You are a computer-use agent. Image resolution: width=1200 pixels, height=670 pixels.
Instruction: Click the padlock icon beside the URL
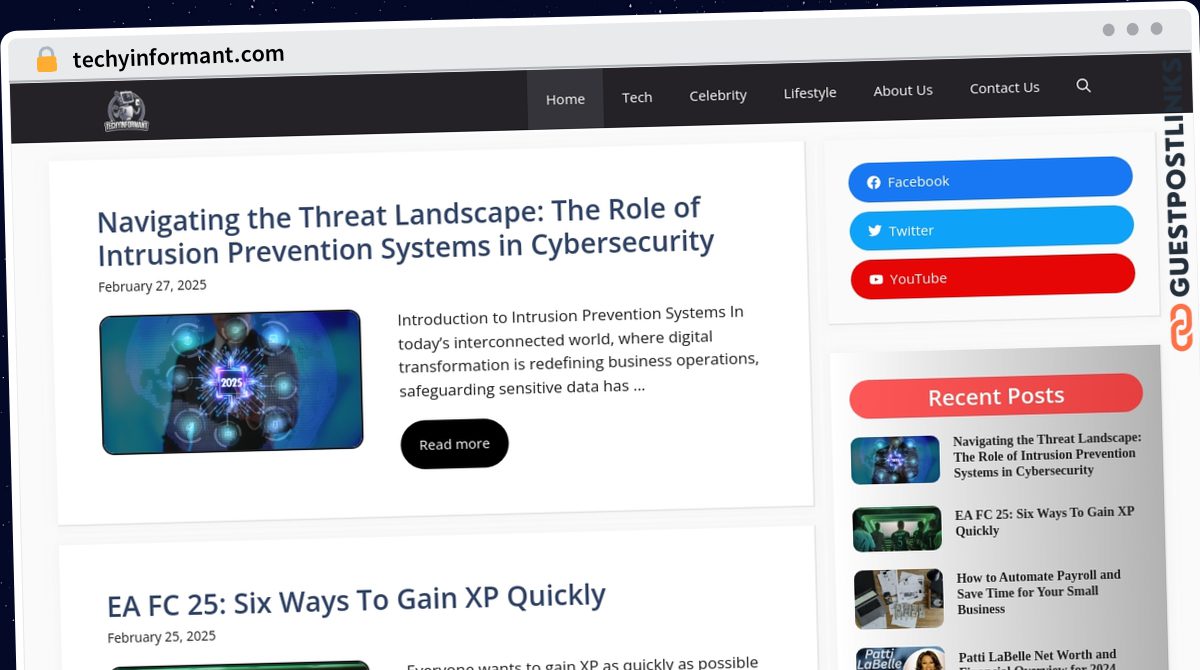pyautogui.click(x=46, y=60)
